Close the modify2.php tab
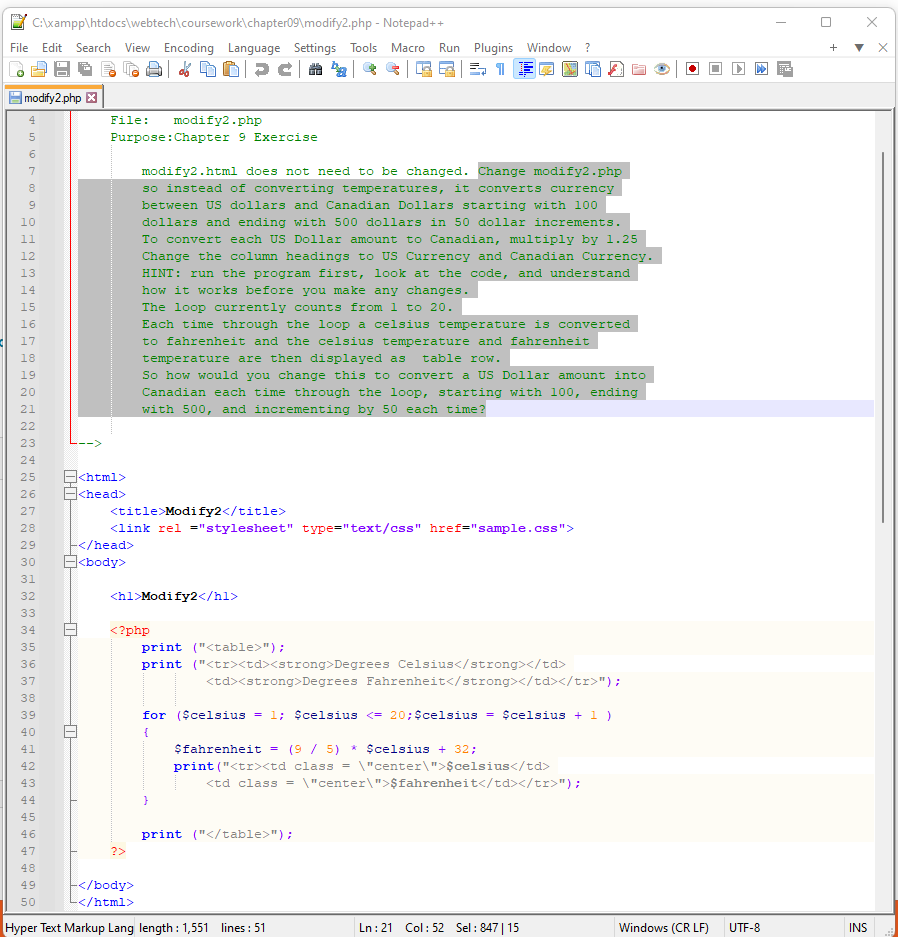 click(91, 97)
